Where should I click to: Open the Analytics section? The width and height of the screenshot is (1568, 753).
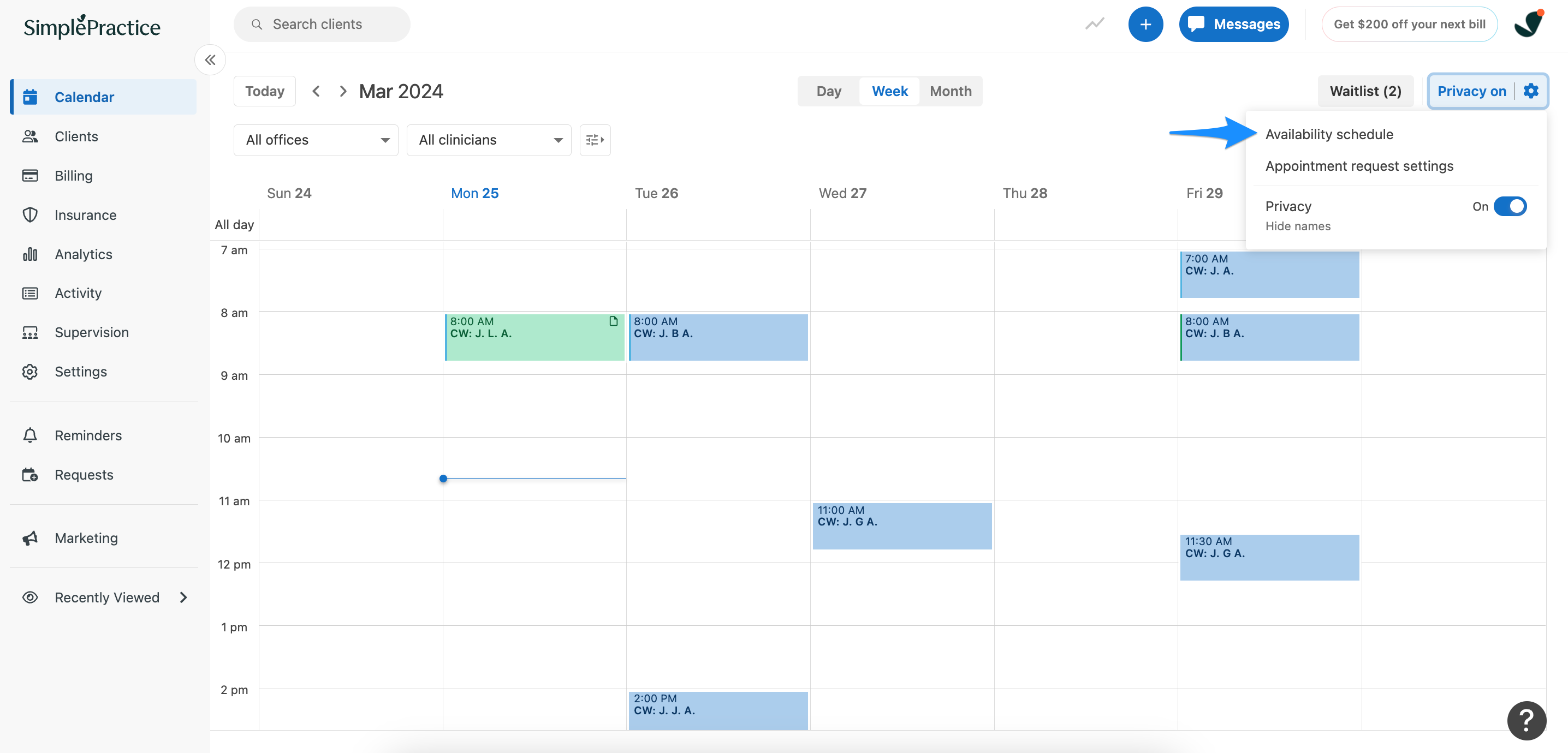coord(83,254)
